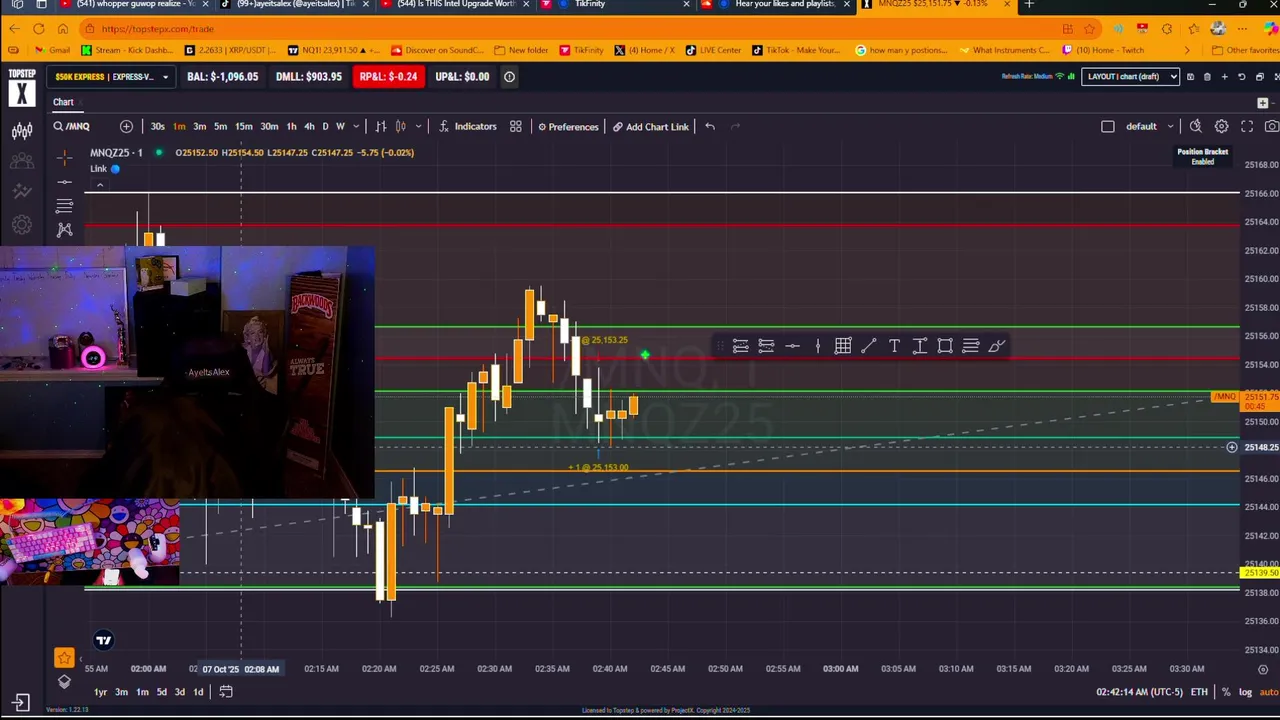Screen dimensions: 1280x720
Task: Click Add Chart Link
Action: (651, 127)
